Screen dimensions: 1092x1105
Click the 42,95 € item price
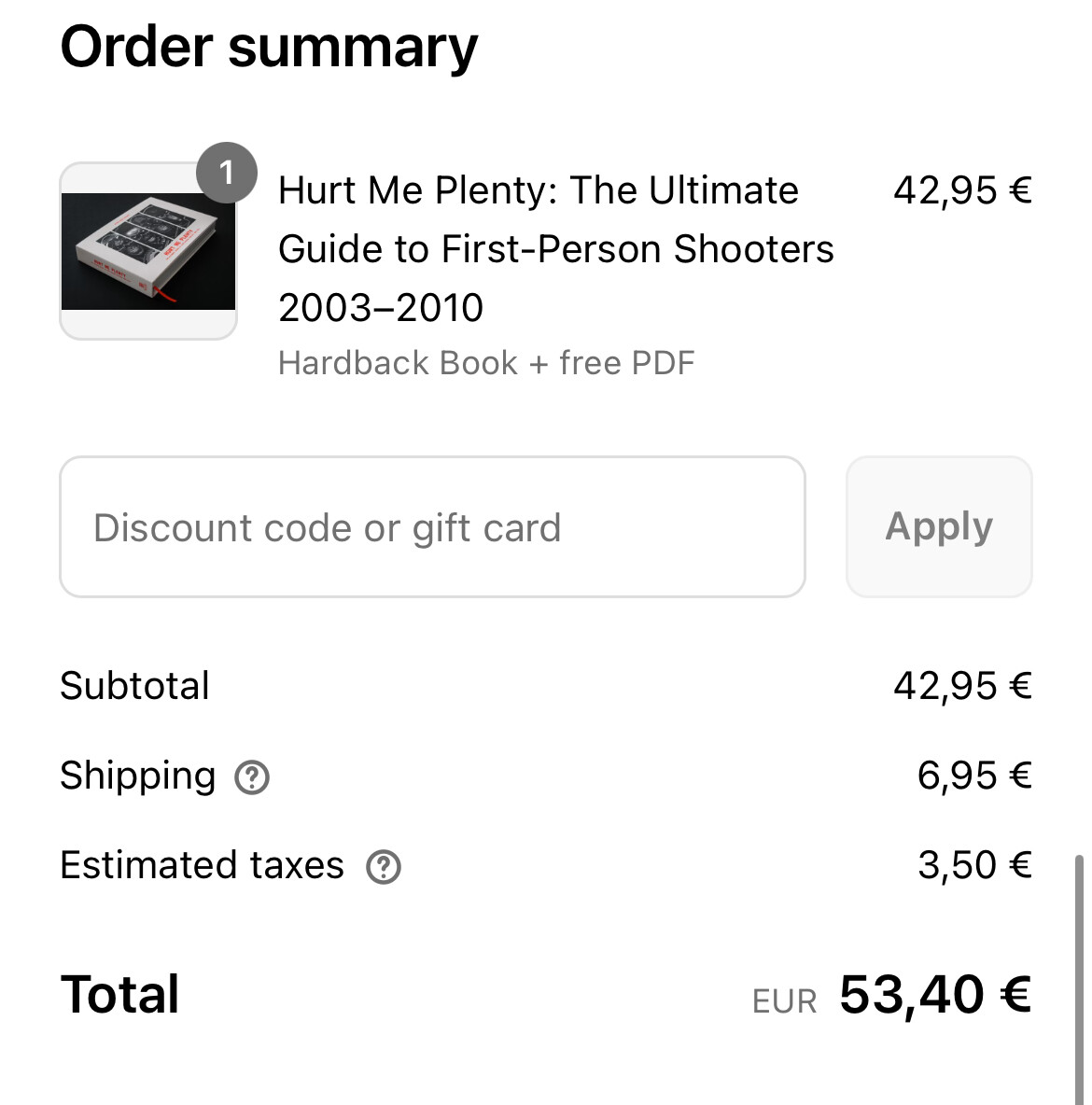(x=962, y=191)
